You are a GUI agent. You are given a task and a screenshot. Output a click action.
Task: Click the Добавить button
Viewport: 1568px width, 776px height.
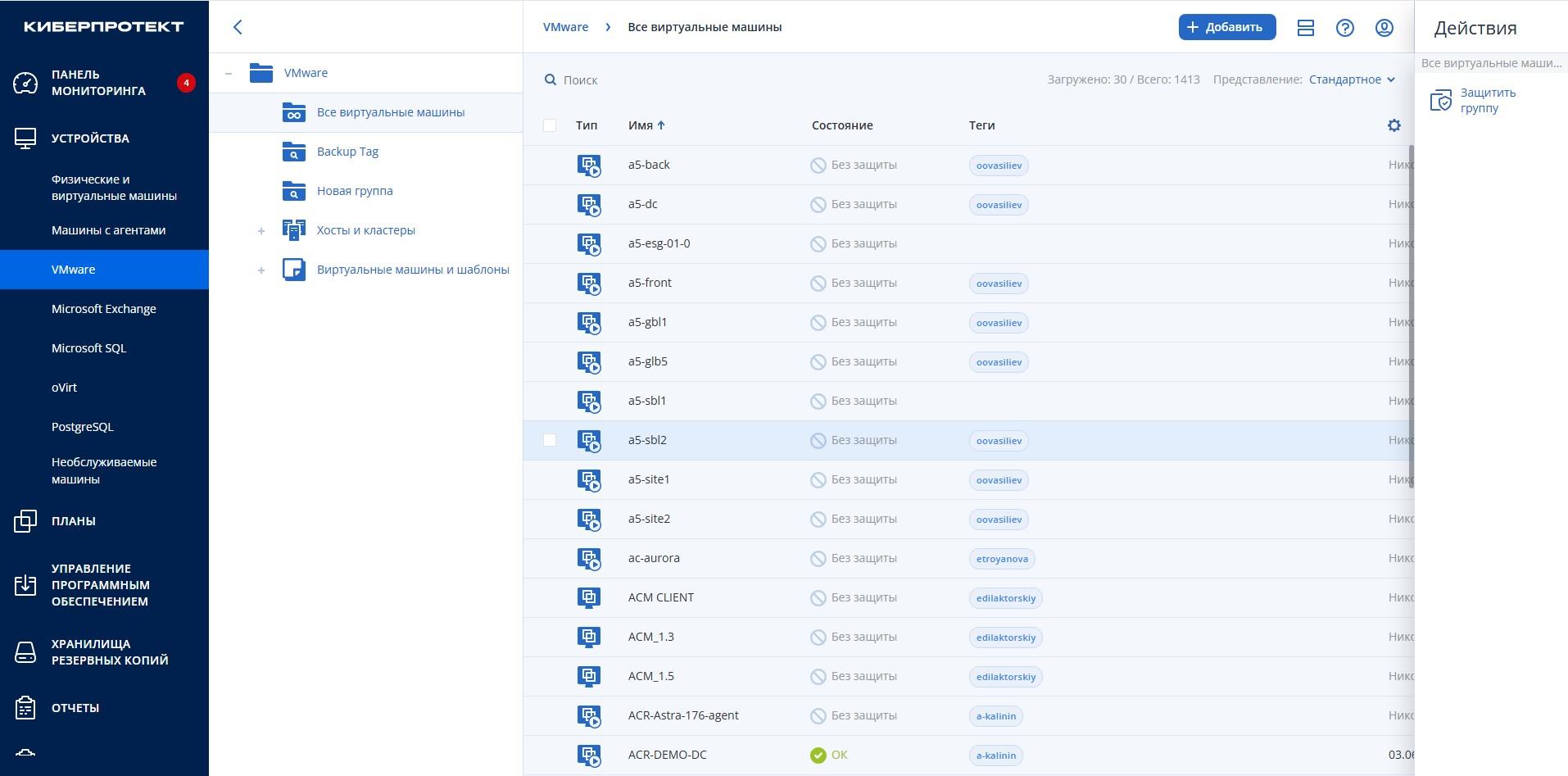pos(1226,27)
